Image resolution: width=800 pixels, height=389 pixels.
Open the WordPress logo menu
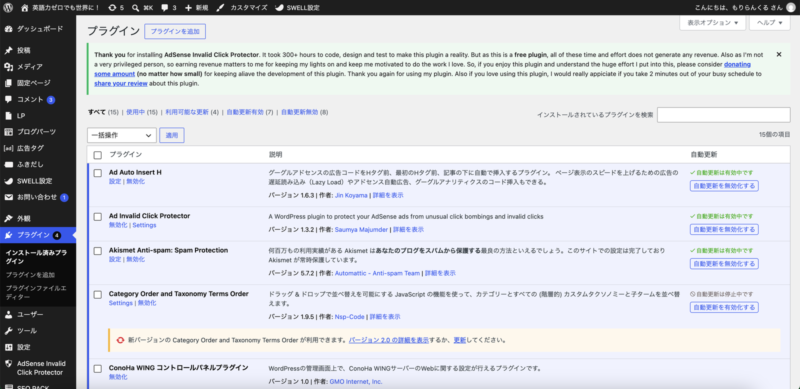tap(8, 8)
